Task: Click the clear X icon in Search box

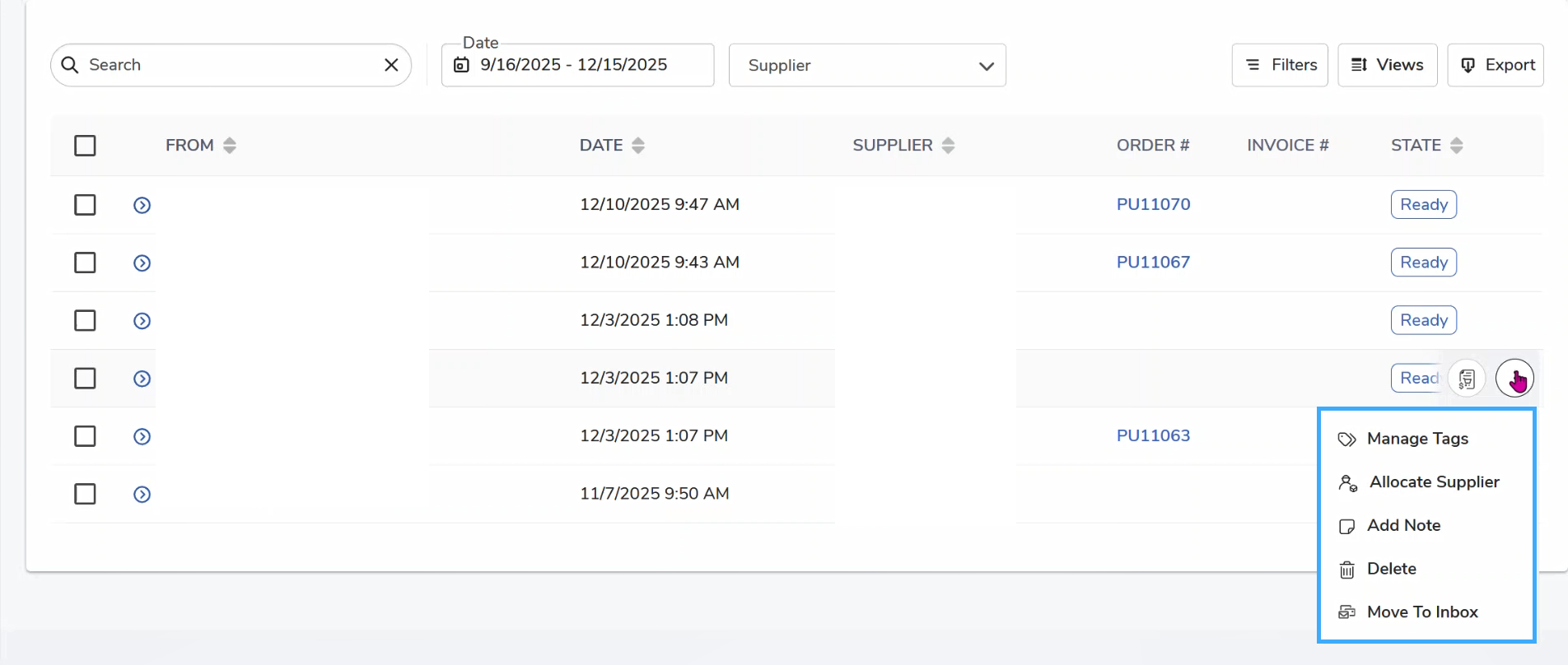Action: pyautogui.click(x=391, y=65)
